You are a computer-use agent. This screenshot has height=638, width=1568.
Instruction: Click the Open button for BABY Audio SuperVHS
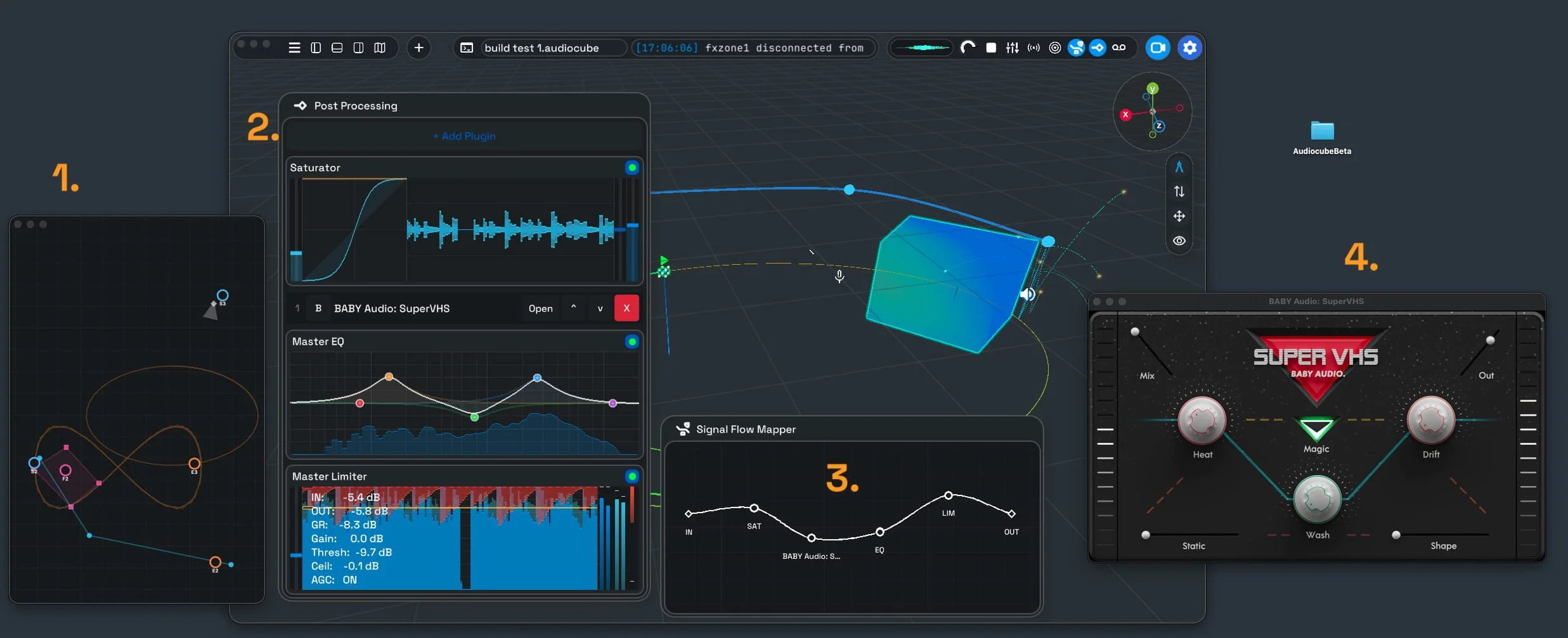[x=541, y=309]
